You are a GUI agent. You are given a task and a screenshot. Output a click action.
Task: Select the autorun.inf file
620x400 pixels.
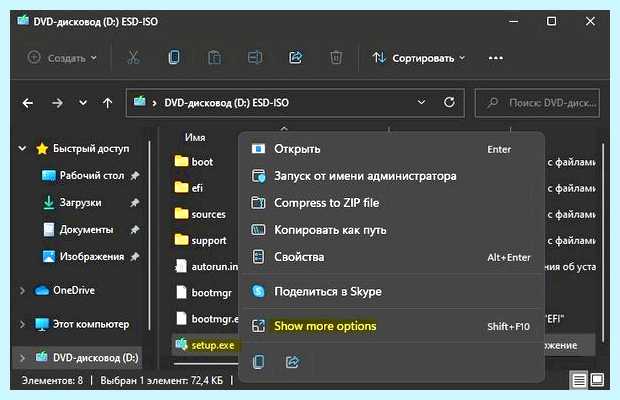[x=206, y=267]
